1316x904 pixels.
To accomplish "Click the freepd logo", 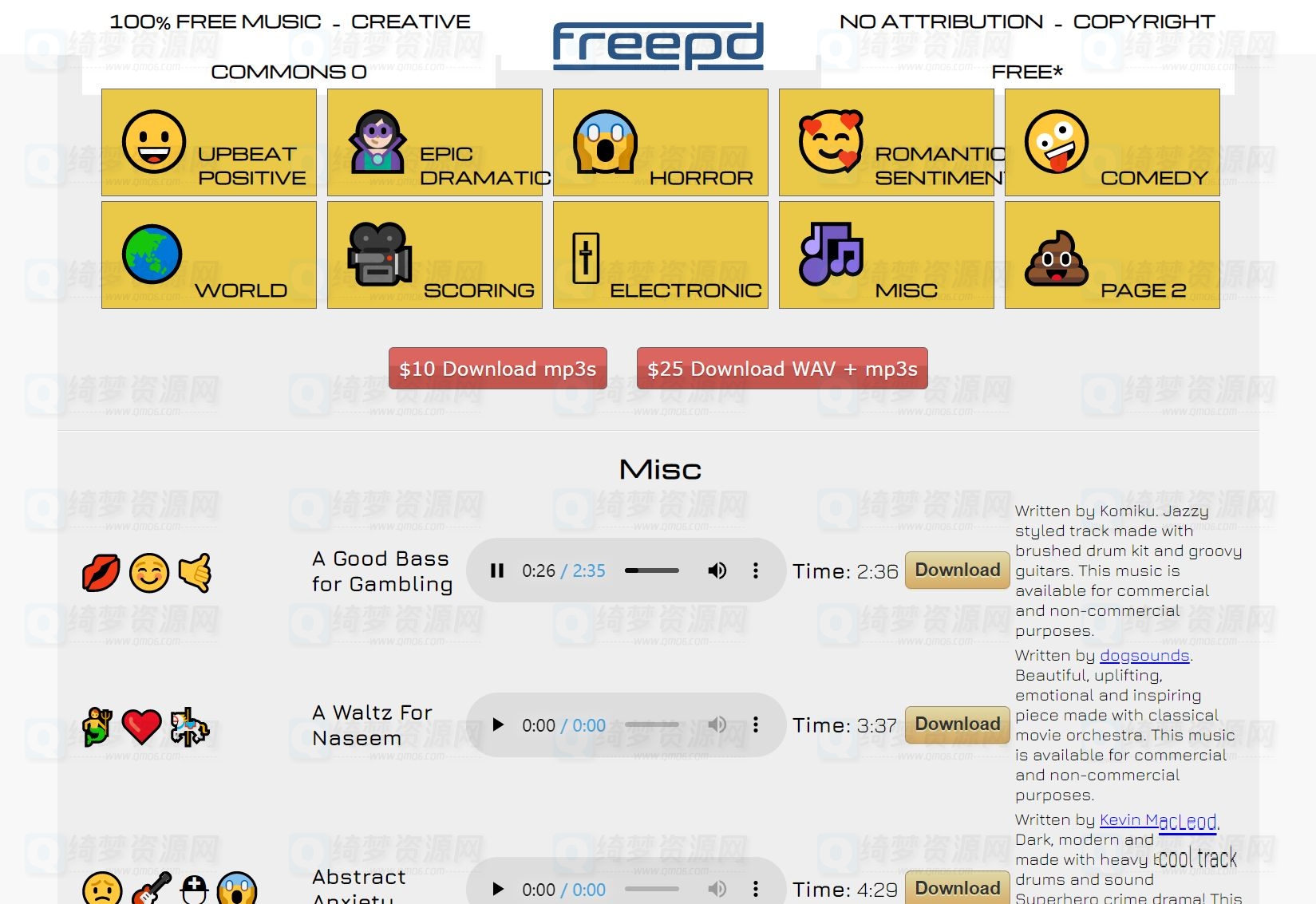I will [x=658, y=45].
